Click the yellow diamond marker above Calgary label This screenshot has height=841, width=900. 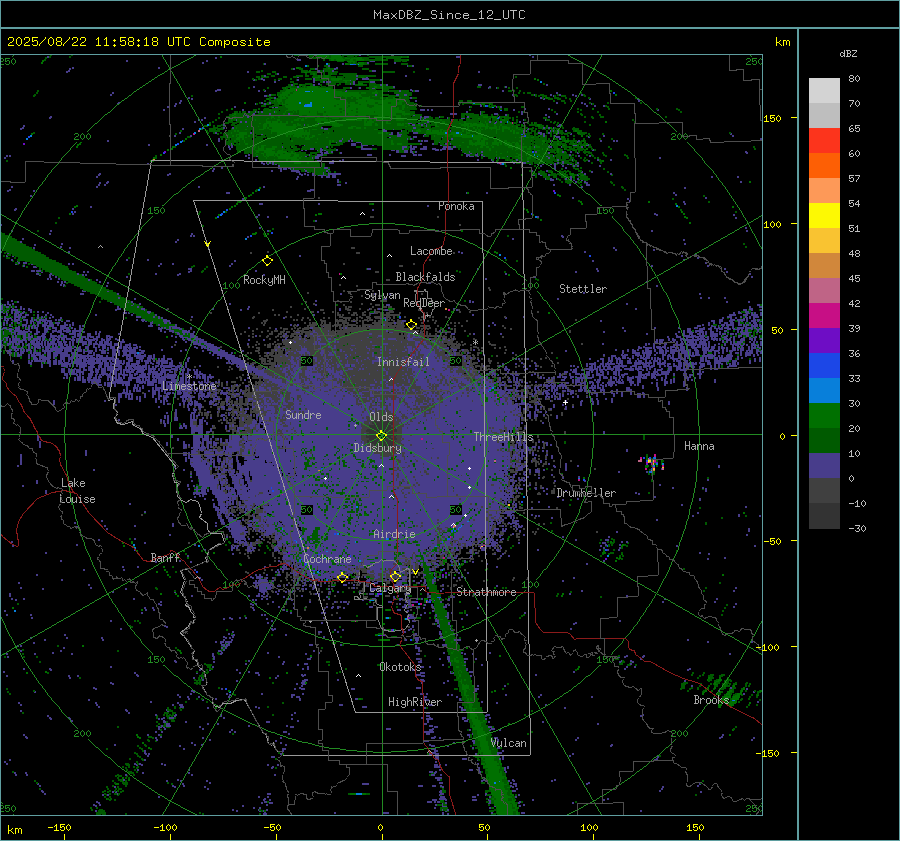point(395,576)
